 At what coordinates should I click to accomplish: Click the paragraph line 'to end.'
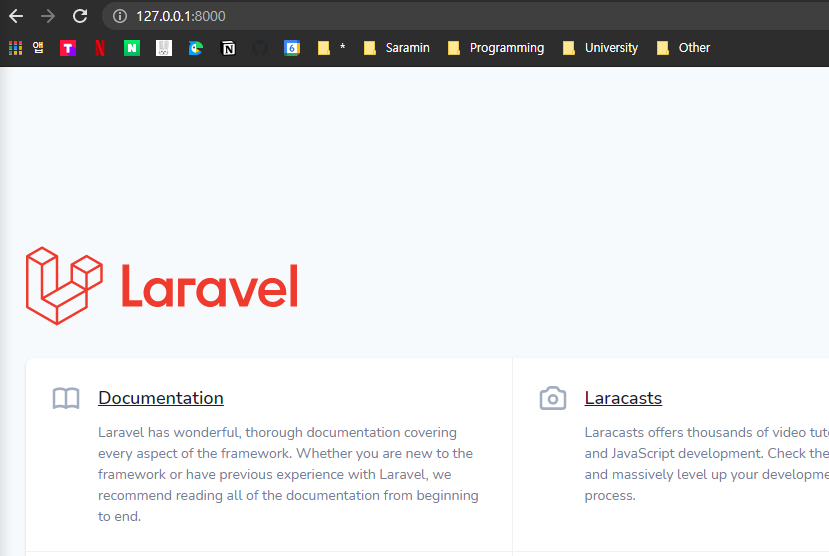119,516
